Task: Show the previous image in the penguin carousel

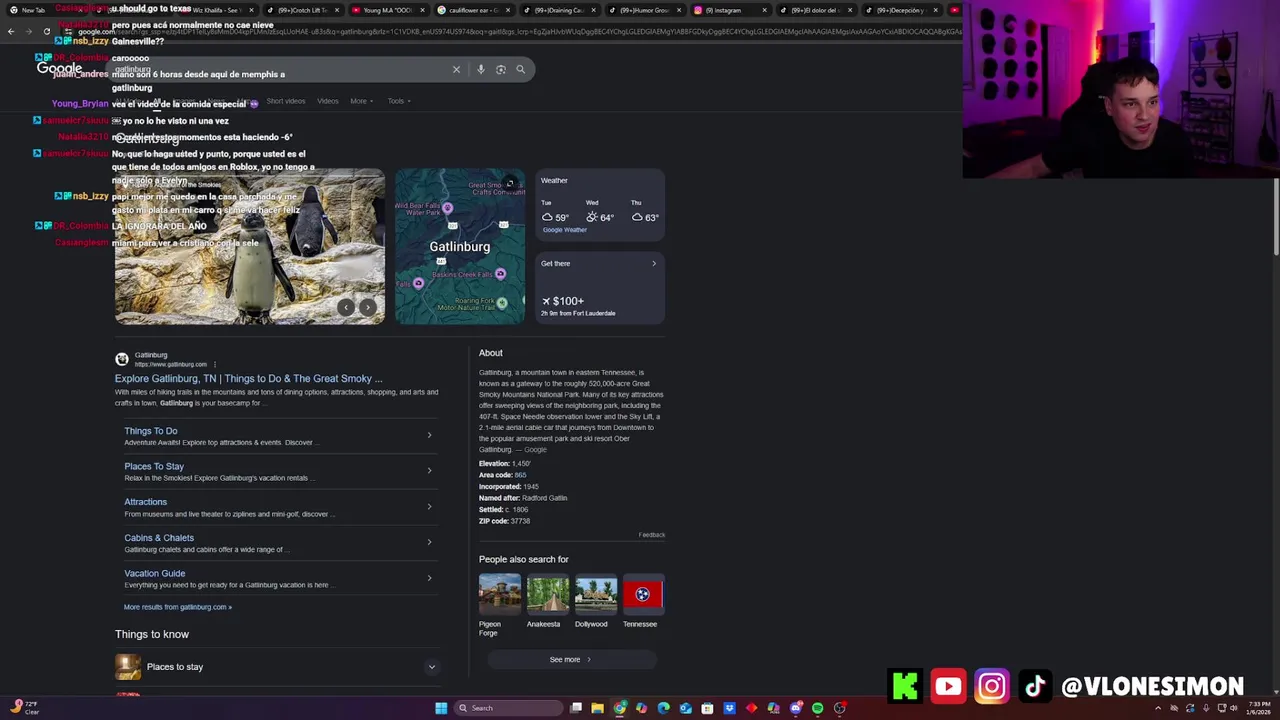Action: [x=346, y=308]
